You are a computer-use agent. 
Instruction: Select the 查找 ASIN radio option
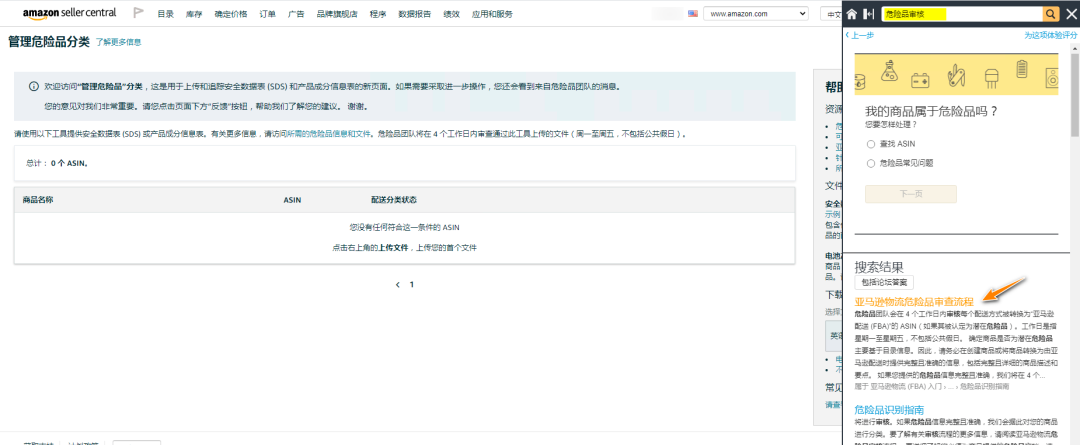pyautogui.click(x=871, y=144)
